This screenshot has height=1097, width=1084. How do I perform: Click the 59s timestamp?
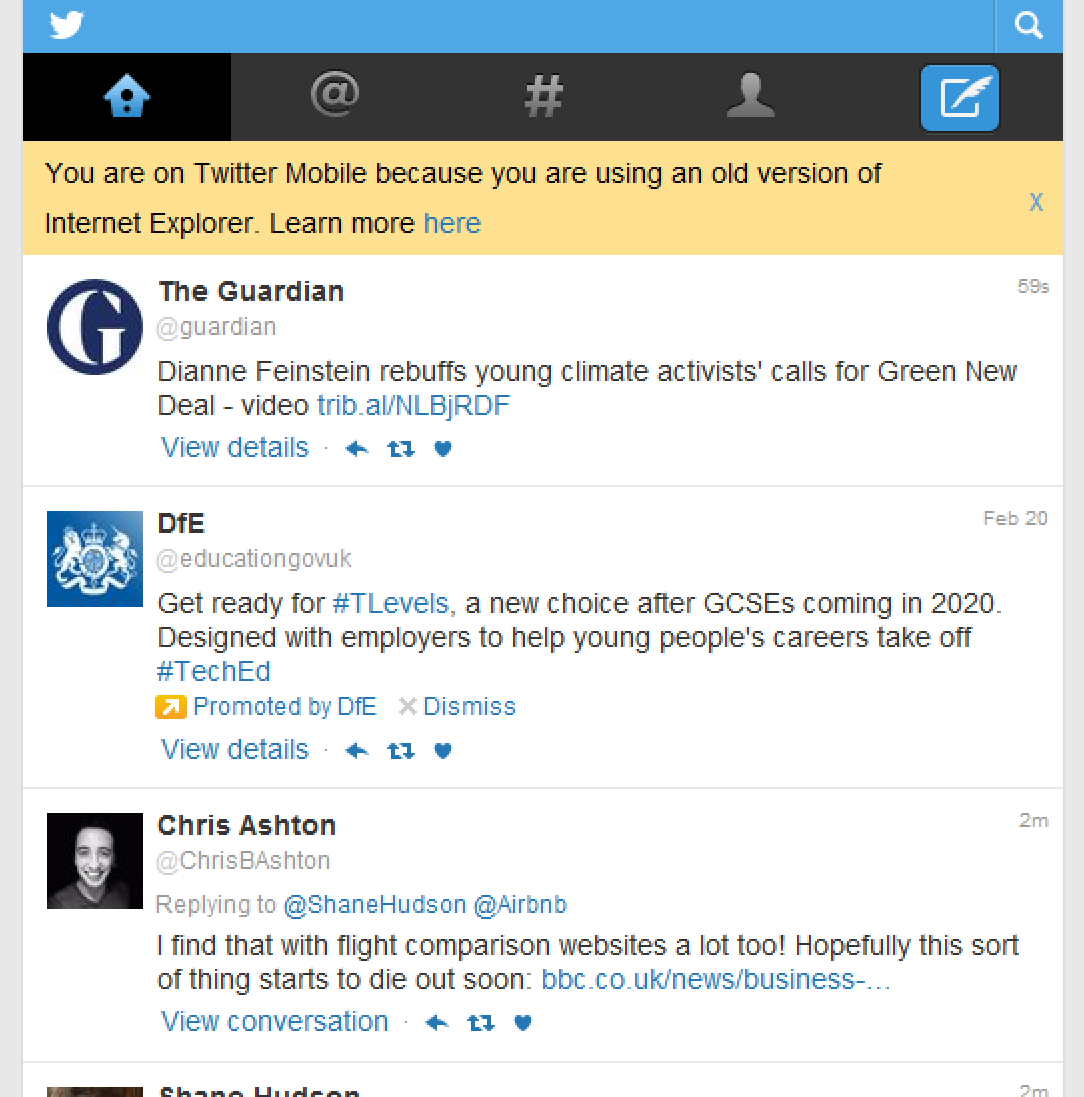point(1033,286)
